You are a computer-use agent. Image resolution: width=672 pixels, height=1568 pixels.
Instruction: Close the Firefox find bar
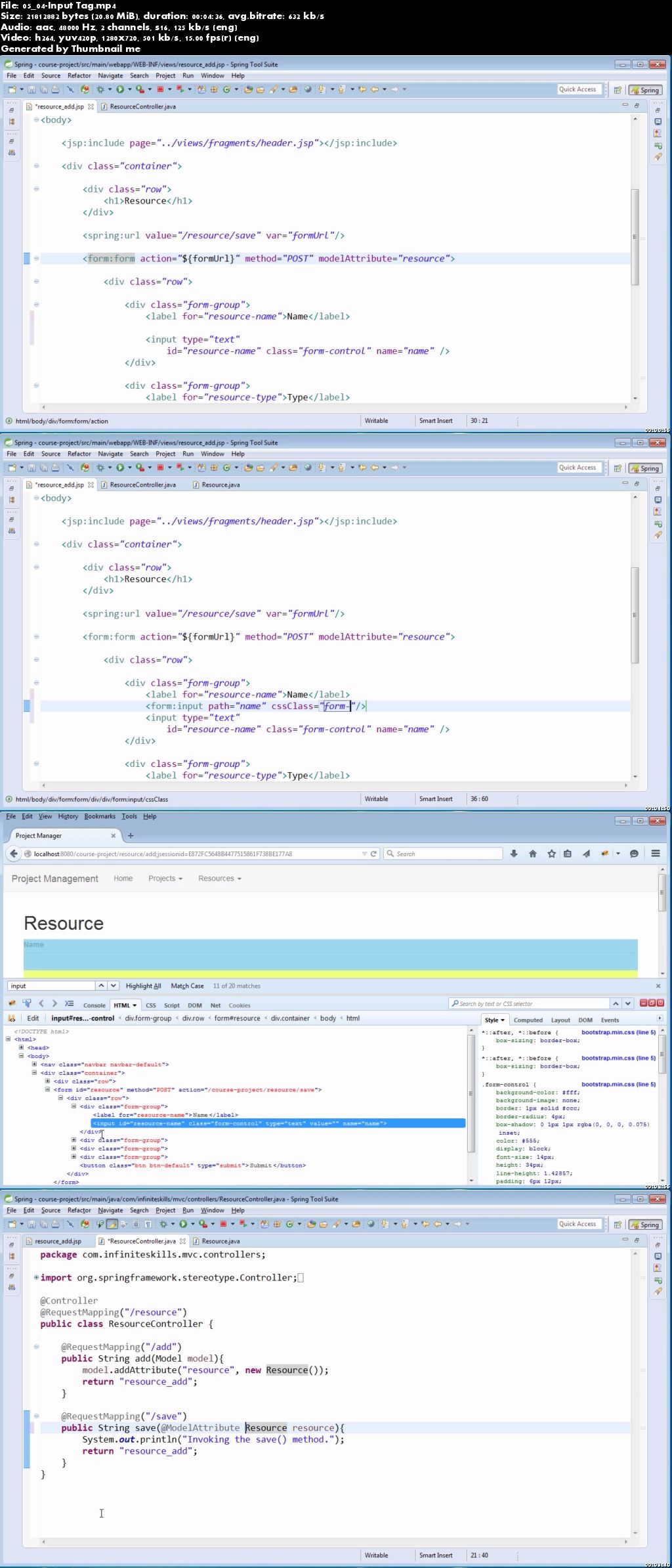pos(658,986)
